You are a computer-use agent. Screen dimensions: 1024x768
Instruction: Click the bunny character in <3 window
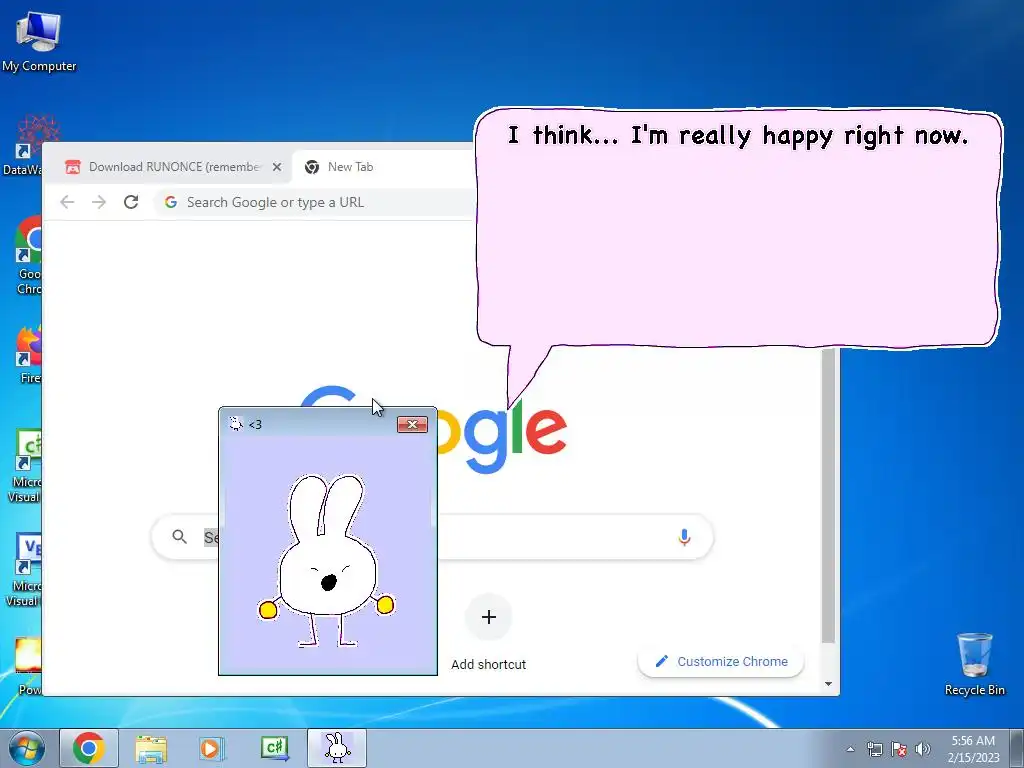(x=327, y=560)
